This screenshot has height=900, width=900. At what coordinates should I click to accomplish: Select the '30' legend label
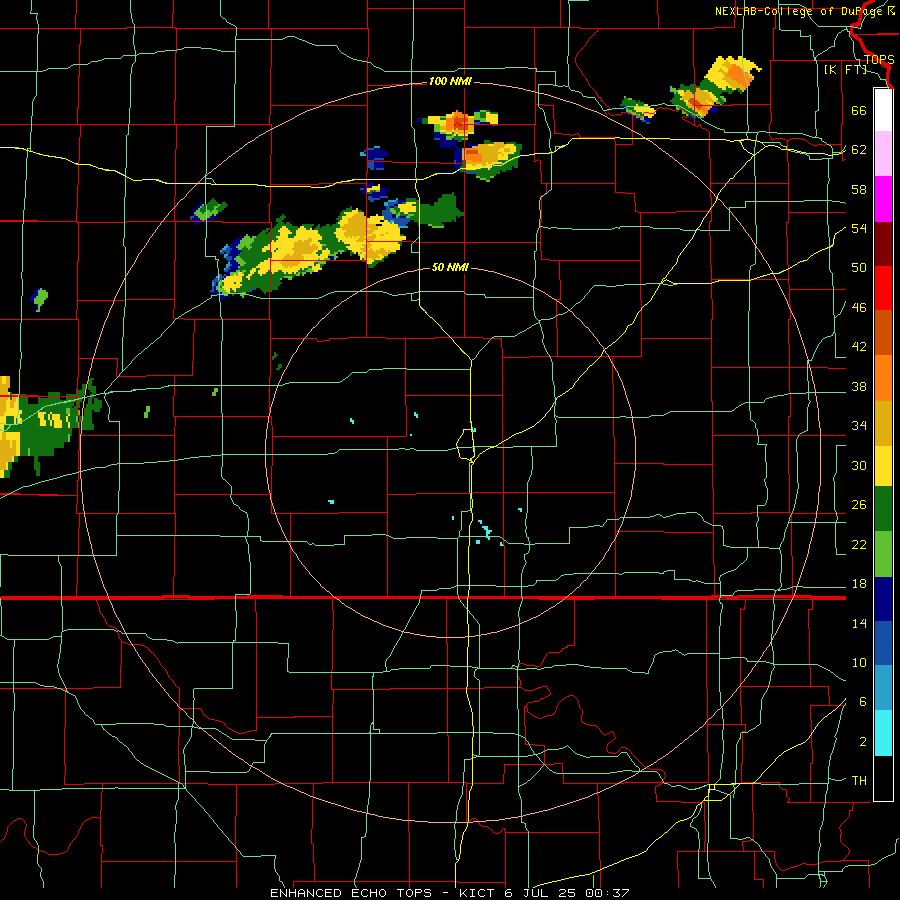[859, 465]
